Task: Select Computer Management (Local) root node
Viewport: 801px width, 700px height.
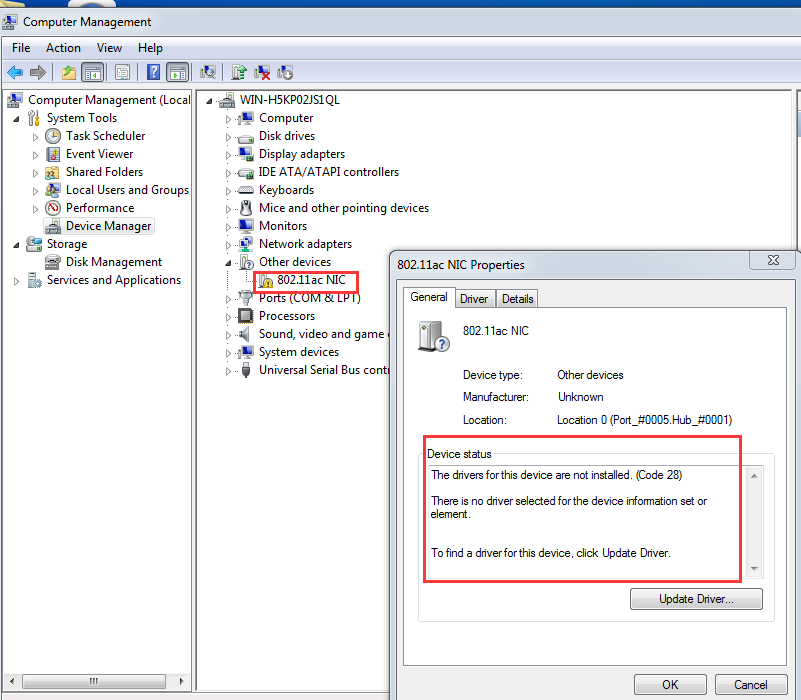Action: pos(109,100)
